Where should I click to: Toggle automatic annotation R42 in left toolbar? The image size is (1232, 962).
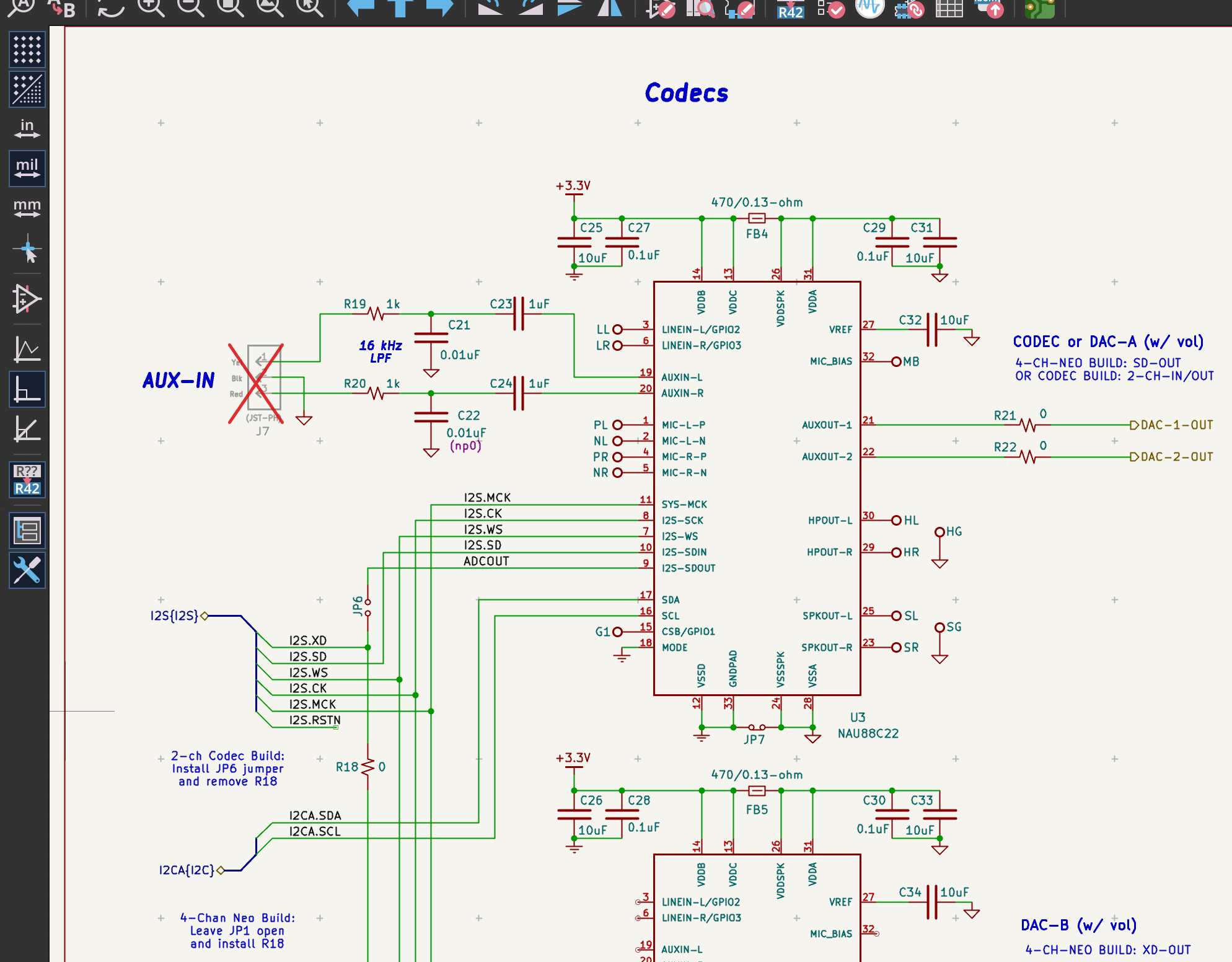(27, 479)
